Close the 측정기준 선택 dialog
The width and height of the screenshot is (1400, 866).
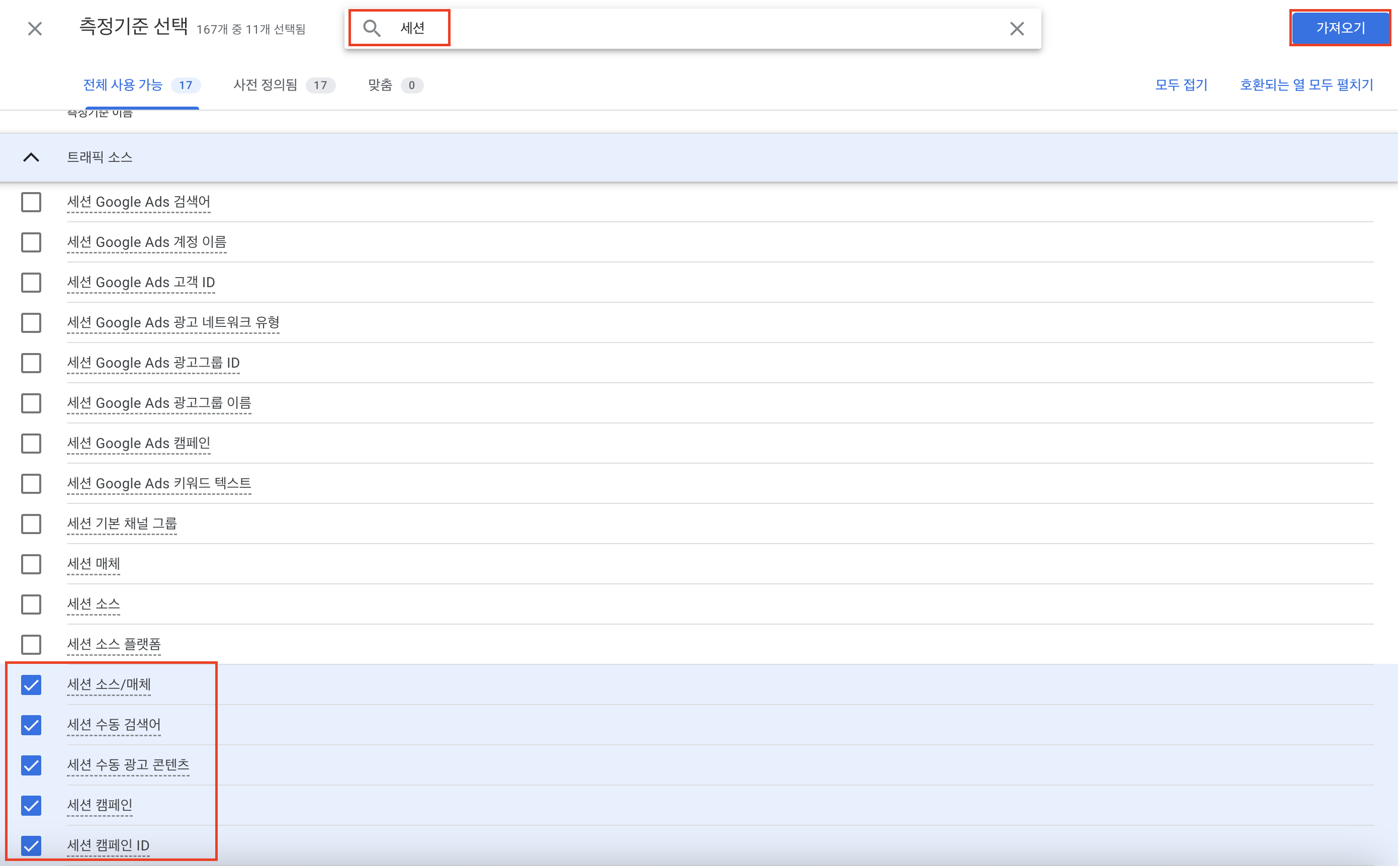pyautogui.click(x=35, y=29)
